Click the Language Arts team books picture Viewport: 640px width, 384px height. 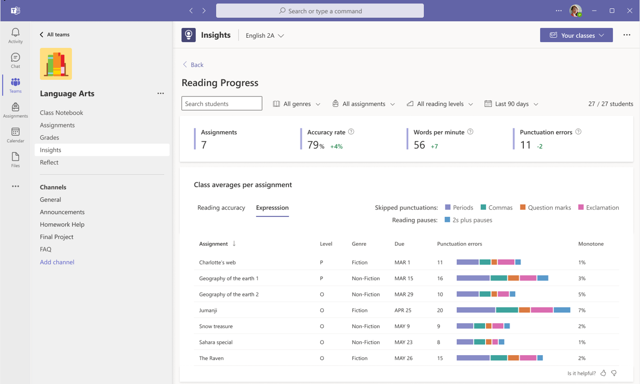56,64
